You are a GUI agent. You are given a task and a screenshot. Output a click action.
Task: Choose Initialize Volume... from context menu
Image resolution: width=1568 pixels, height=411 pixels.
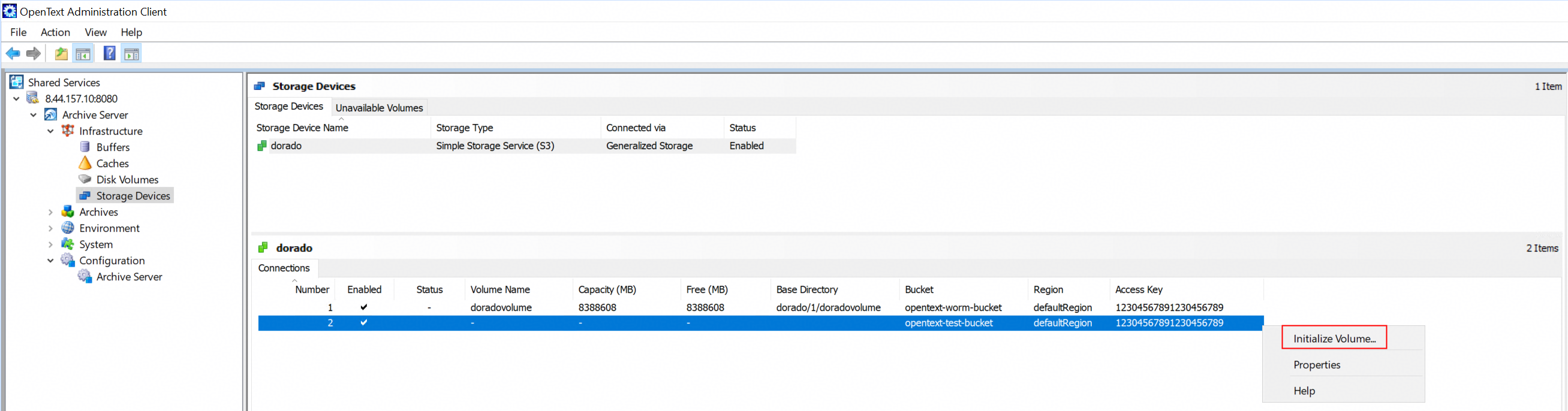click(1334, 339)
